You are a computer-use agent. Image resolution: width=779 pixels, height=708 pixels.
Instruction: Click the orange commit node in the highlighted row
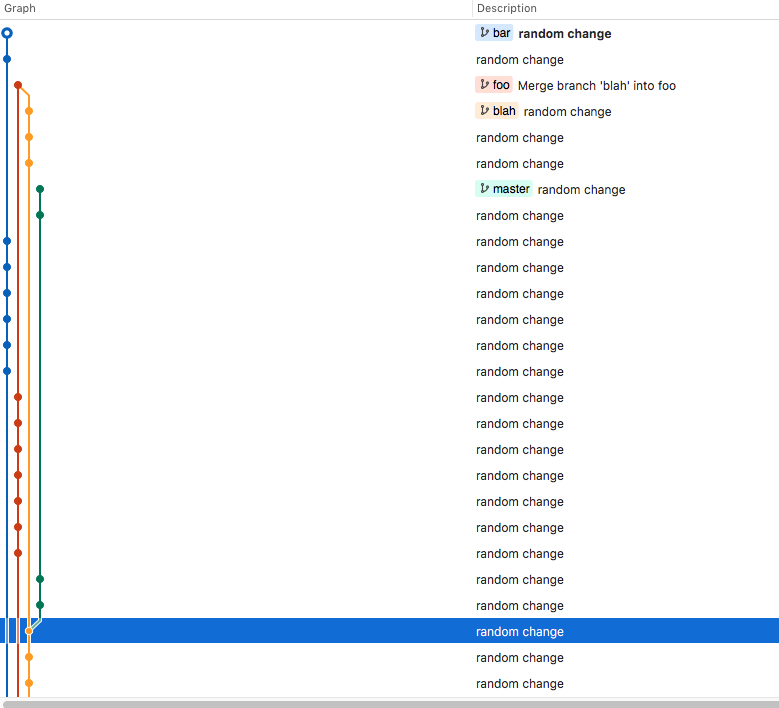click(x=29, y=631)
